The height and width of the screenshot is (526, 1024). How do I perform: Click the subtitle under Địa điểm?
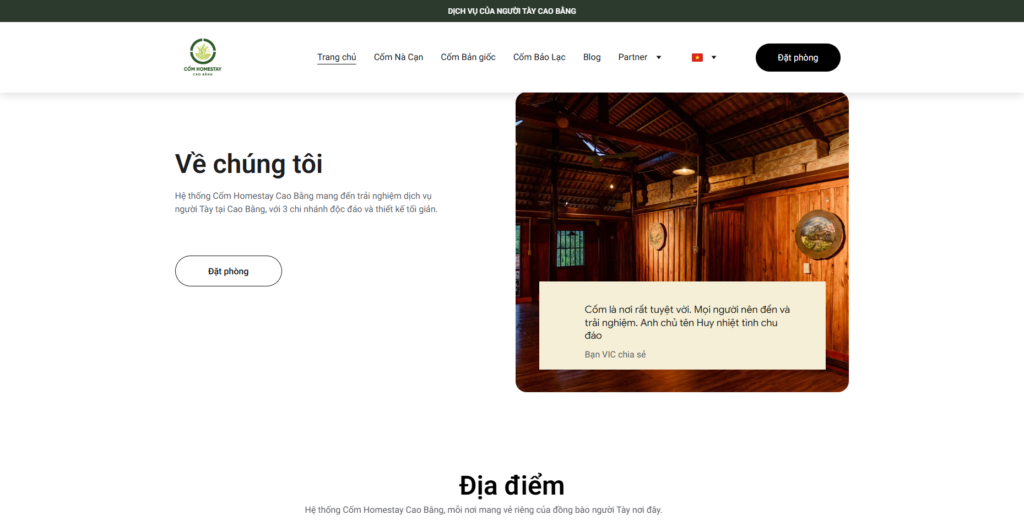pyautogui.click(x=483, y=510)
